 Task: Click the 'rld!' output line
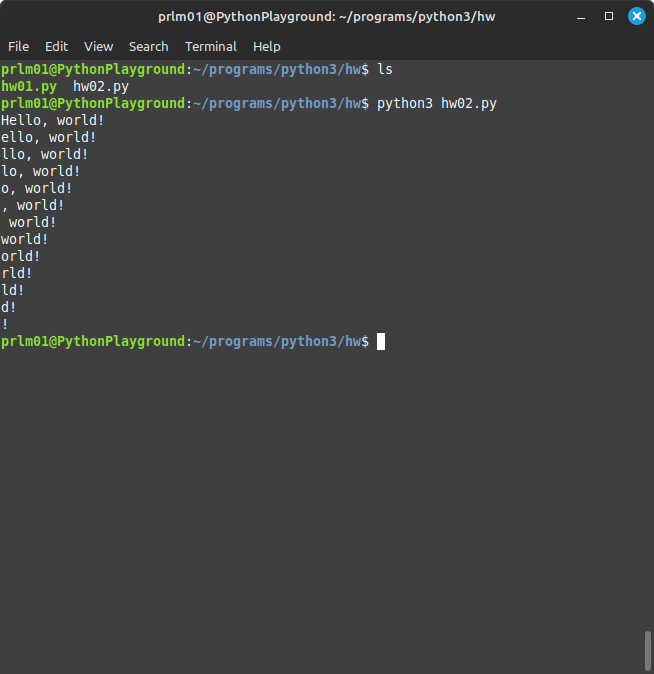tap(16, 273)
